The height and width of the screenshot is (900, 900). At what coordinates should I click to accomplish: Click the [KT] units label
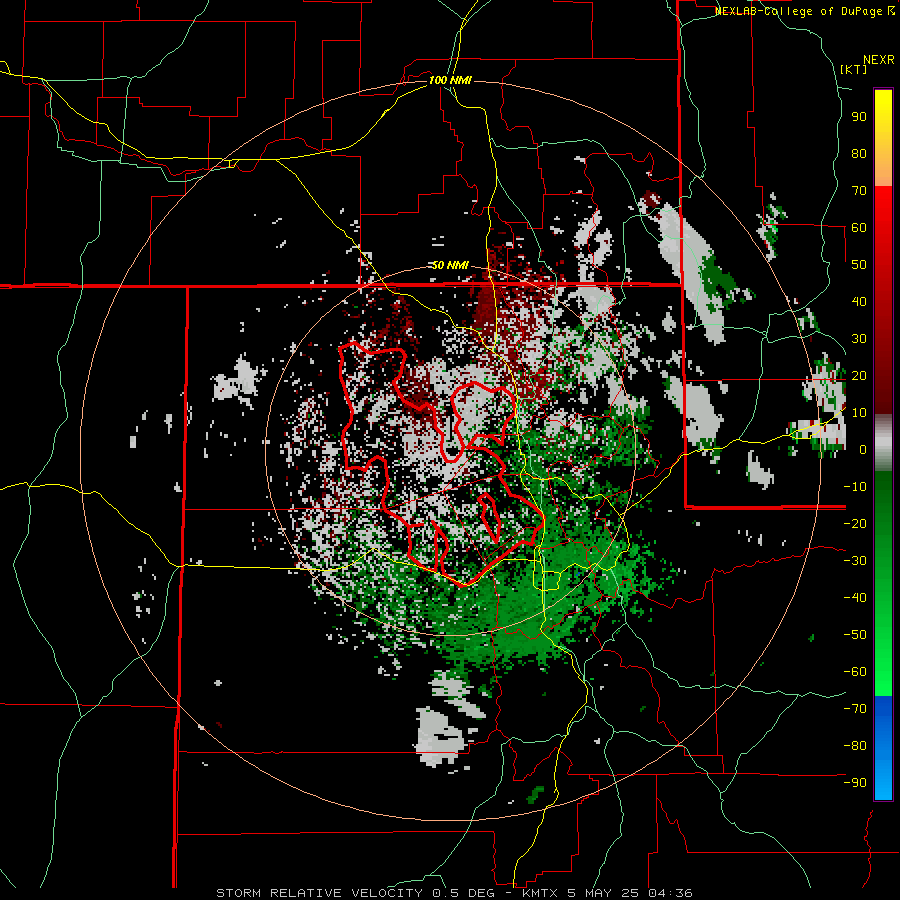point(854,69)
